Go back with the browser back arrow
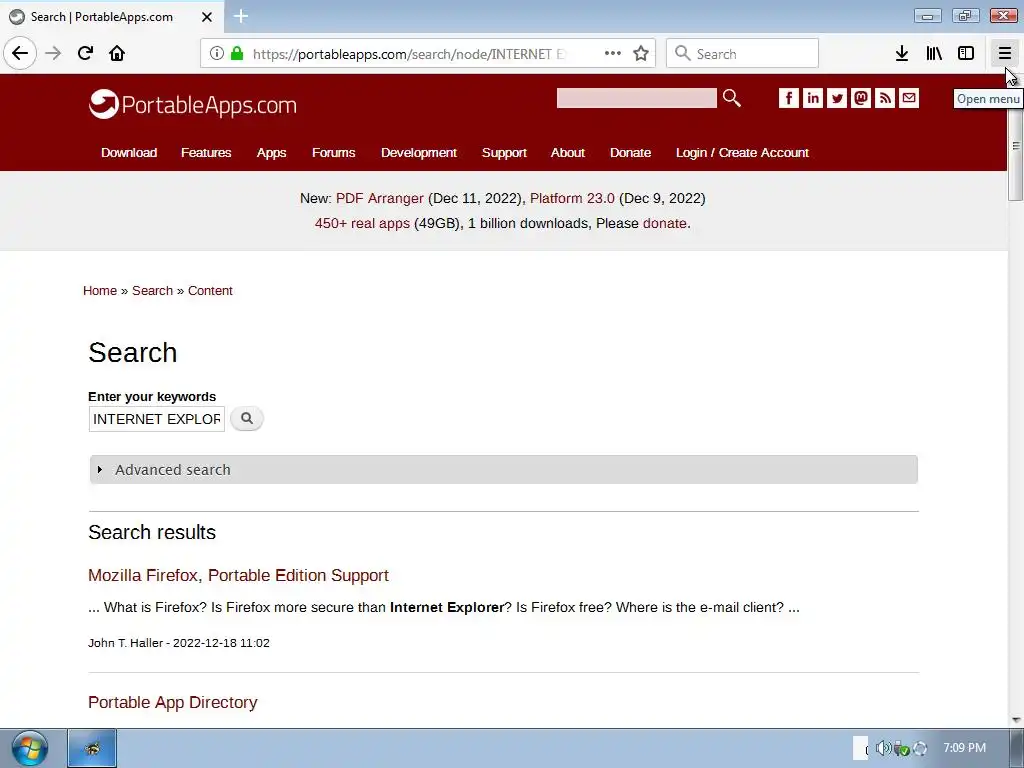The width and height of the screenshot is (1024, 768). (20, 53)
